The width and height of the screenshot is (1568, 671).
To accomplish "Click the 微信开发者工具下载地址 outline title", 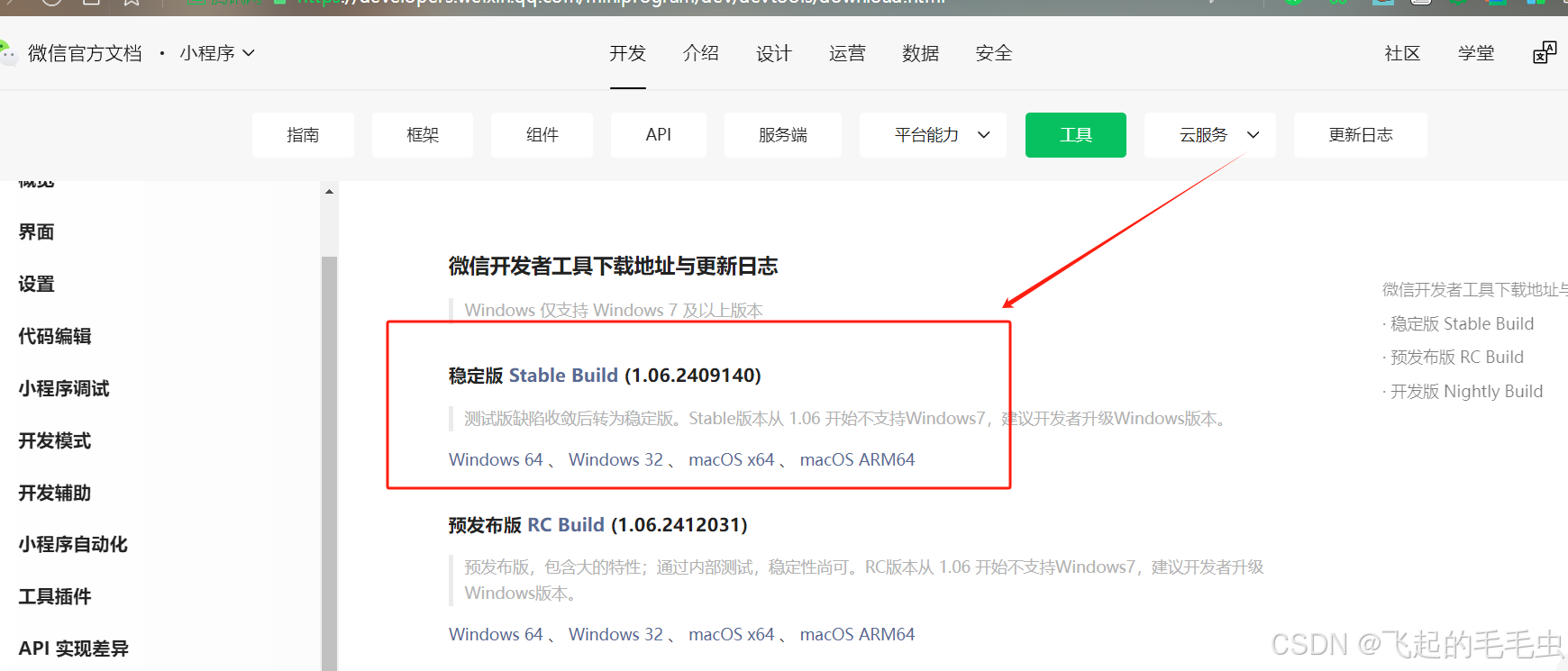I will [x=1475, y=289].
